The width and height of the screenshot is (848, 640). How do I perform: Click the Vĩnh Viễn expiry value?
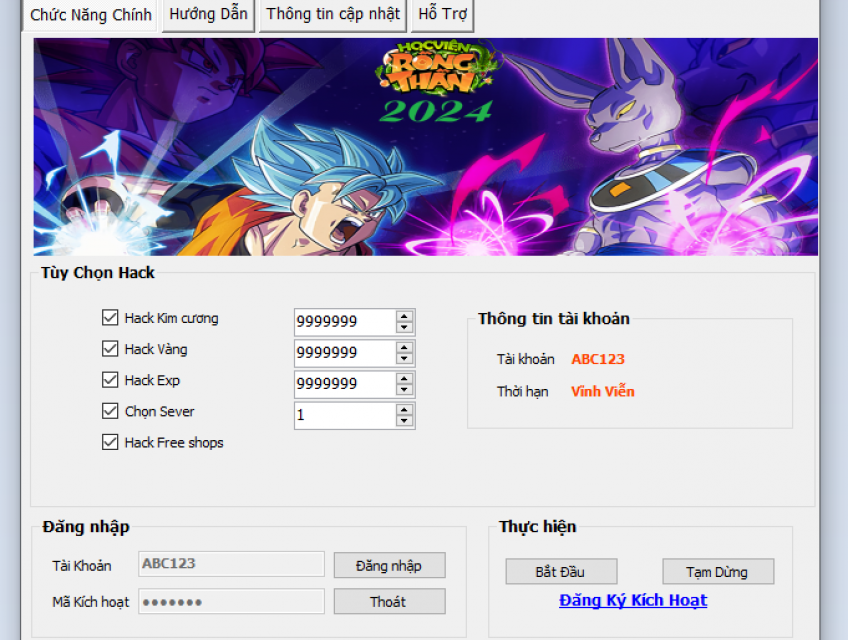point(603,391)
